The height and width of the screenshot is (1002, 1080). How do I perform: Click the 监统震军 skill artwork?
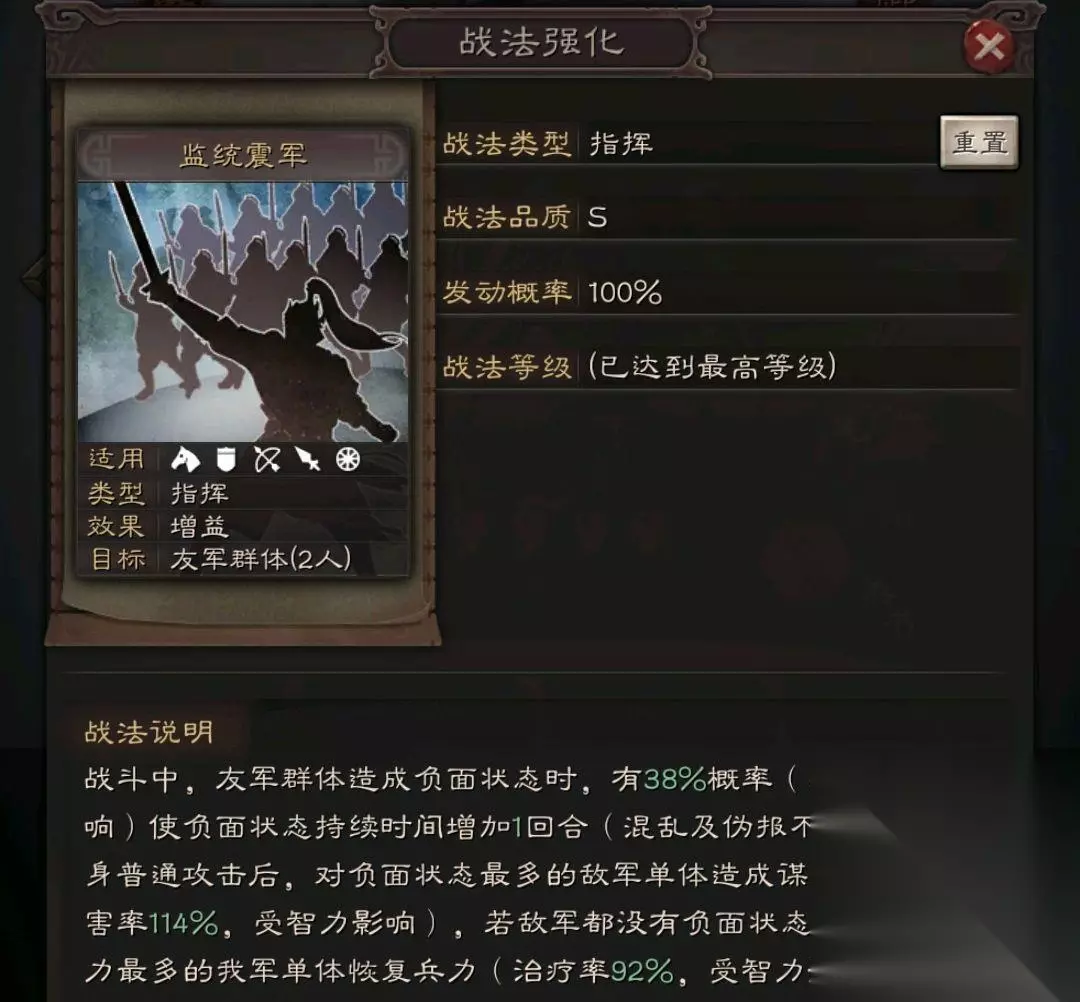click(x=242, y=311)
